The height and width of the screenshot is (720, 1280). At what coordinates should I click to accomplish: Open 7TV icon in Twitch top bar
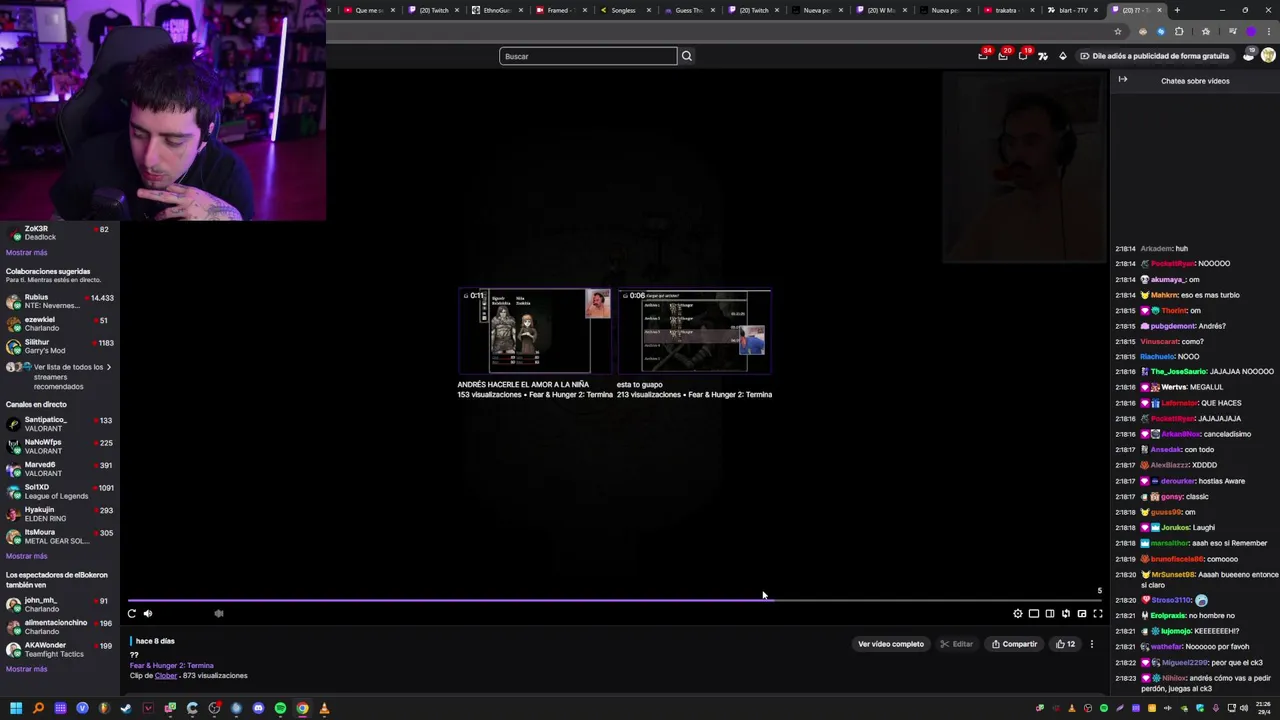pos(1043,56)
